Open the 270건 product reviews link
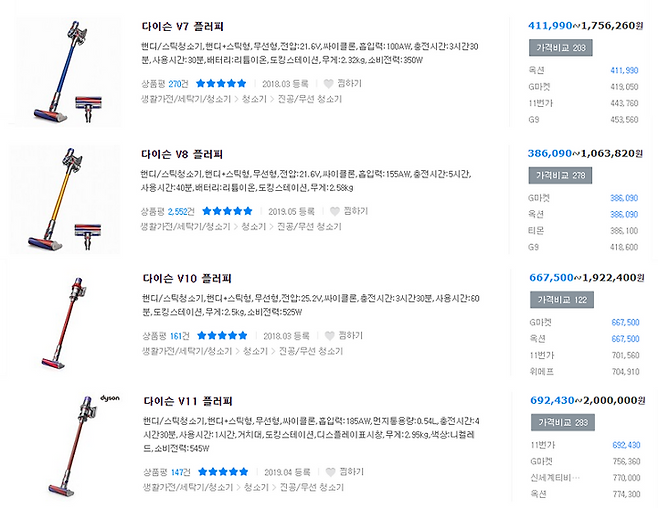Screen dimensions: 658x508 coord(179,84)
